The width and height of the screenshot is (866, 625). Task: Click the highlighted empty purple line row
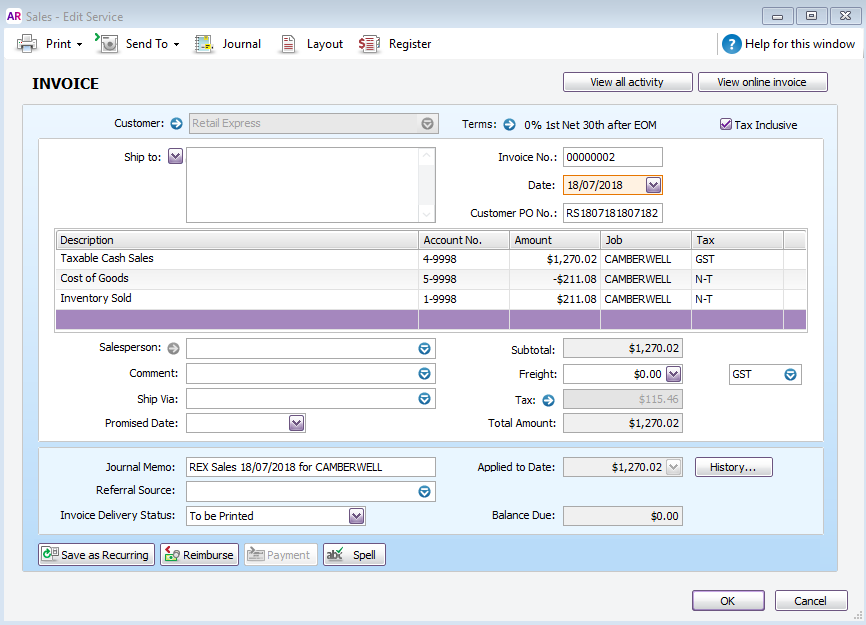(x=431, y=320)
